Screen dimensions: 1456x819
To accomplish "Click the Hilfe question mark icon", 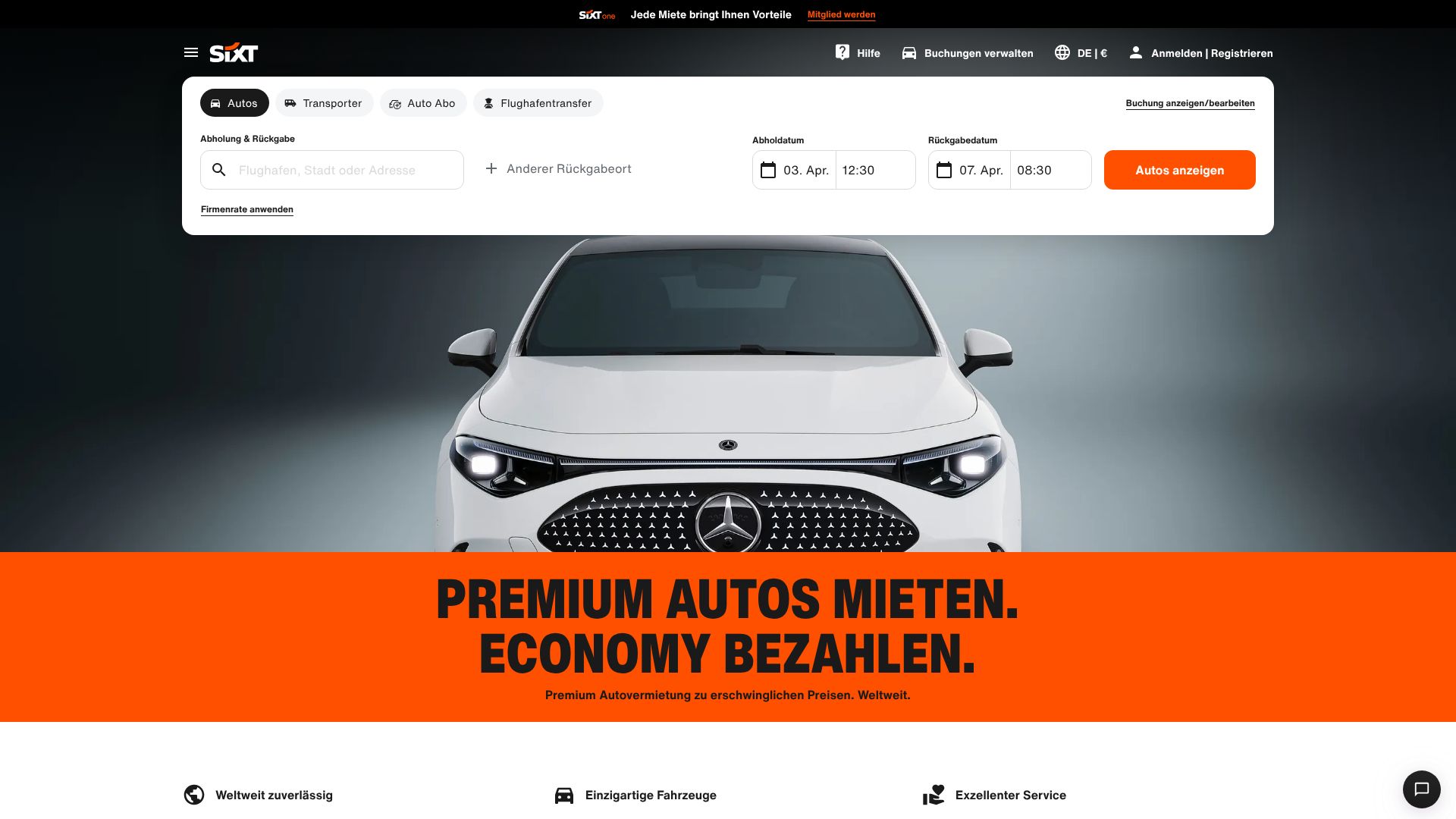I will coord(843,52).
